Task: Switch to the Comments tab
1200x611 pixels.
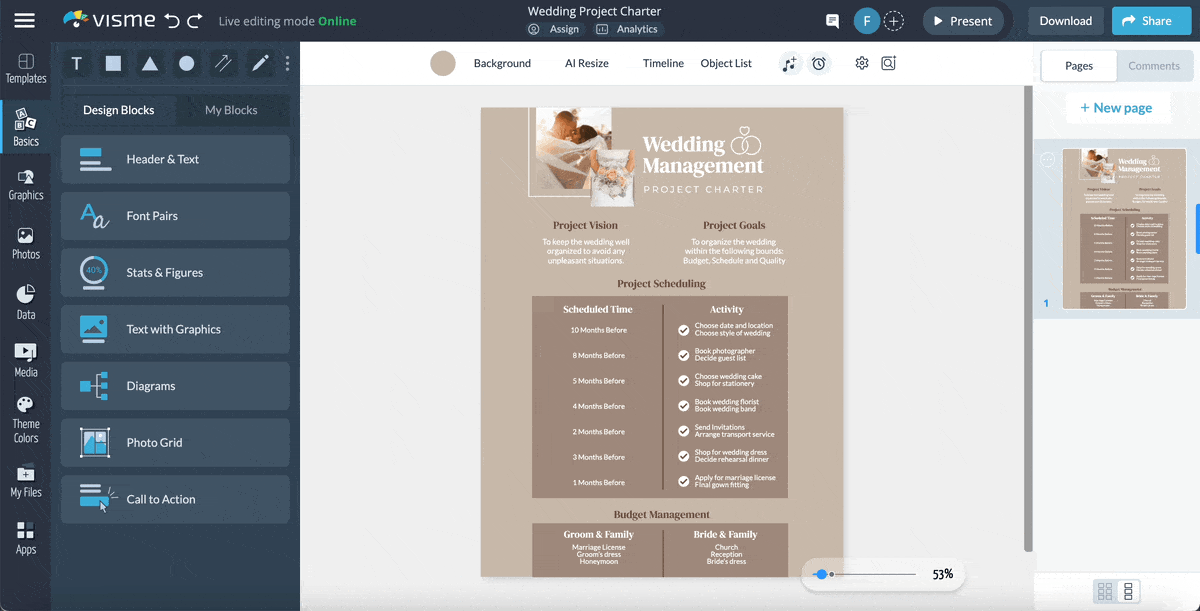Action: [x=1154, y=65]
